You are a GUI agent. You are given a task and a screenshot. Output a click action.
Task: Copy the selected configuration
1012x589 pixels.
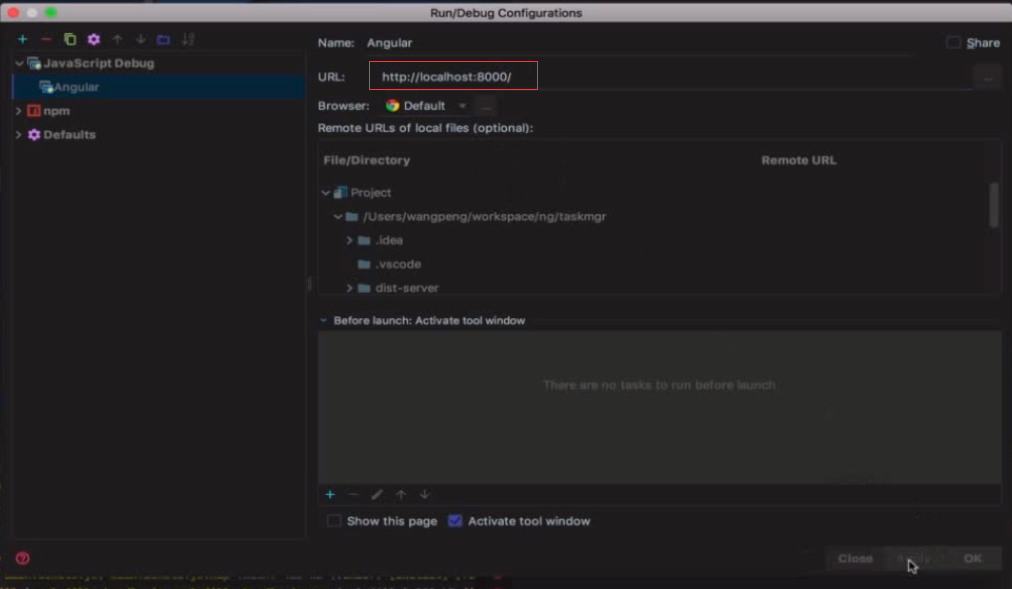coord(70,39)
